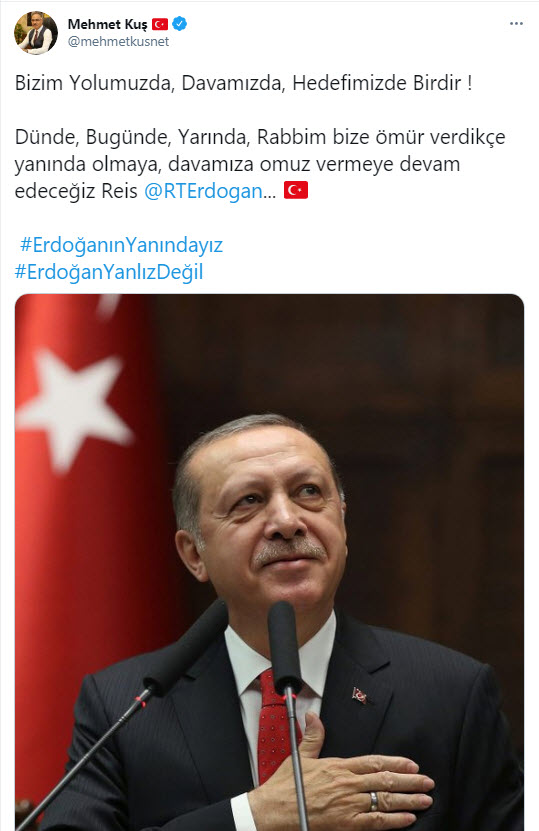Click the white star on the red flag in the photo
This screenshot has height=831, width=539.
[73, 406]
